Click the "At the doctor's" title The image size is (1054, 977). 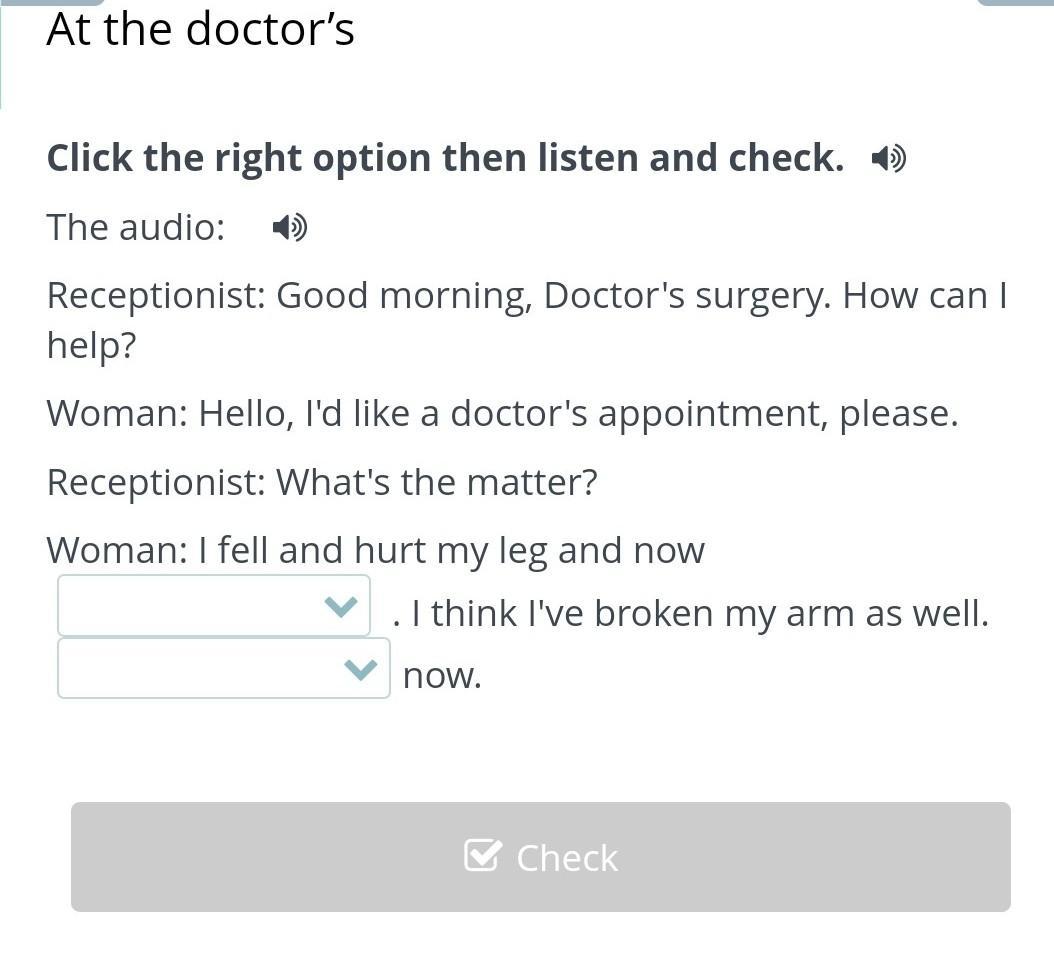[x=200, y=29]
